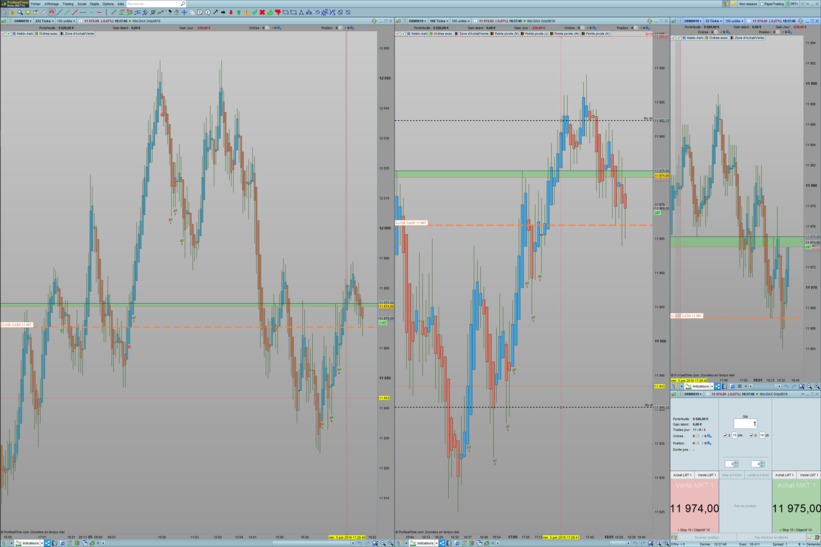Open the PRT dropdown at top right
821x547 pixels.
(794, 4)
